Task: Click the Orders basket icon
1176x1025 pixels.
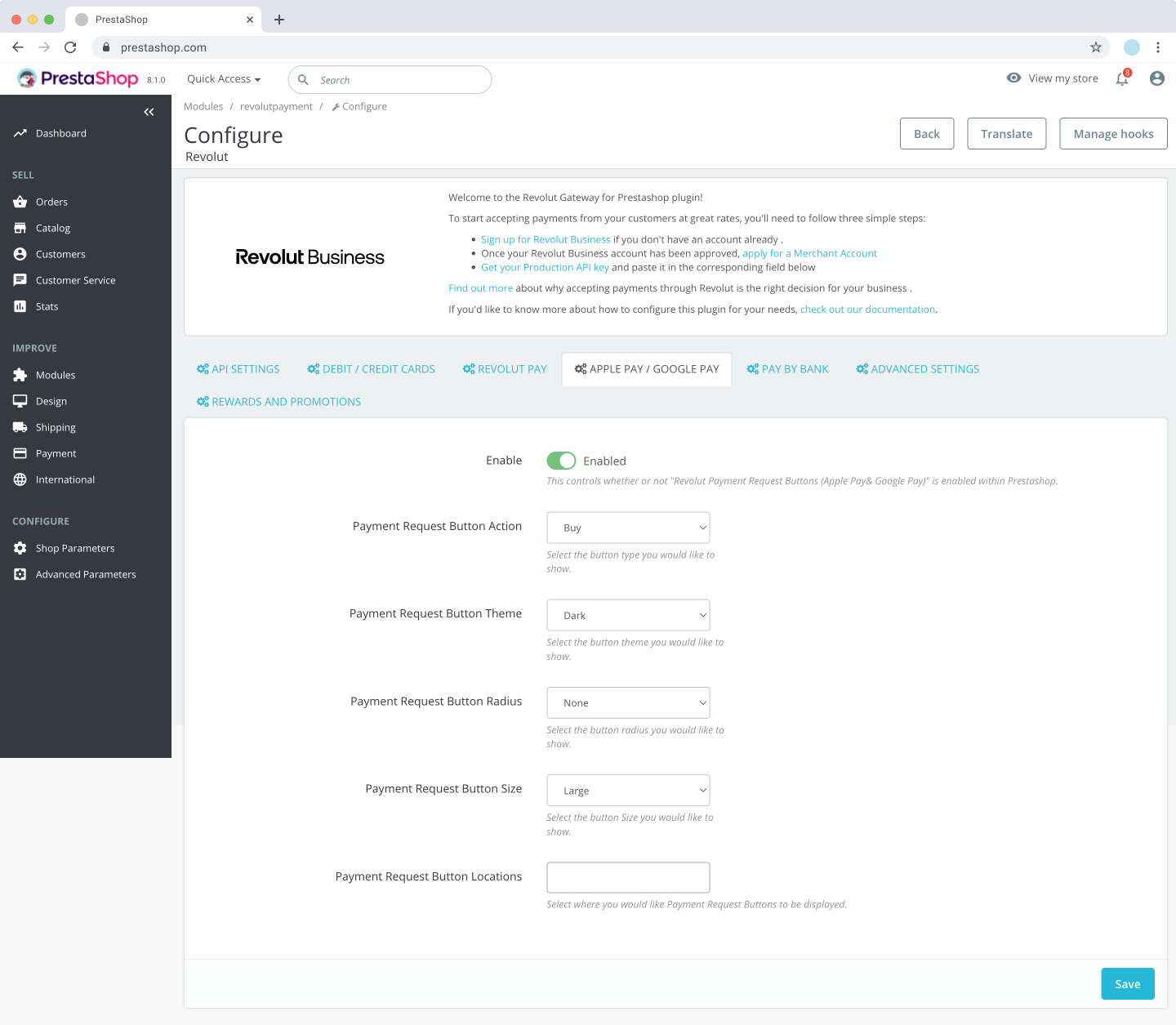Action: (x=20, y=202)
